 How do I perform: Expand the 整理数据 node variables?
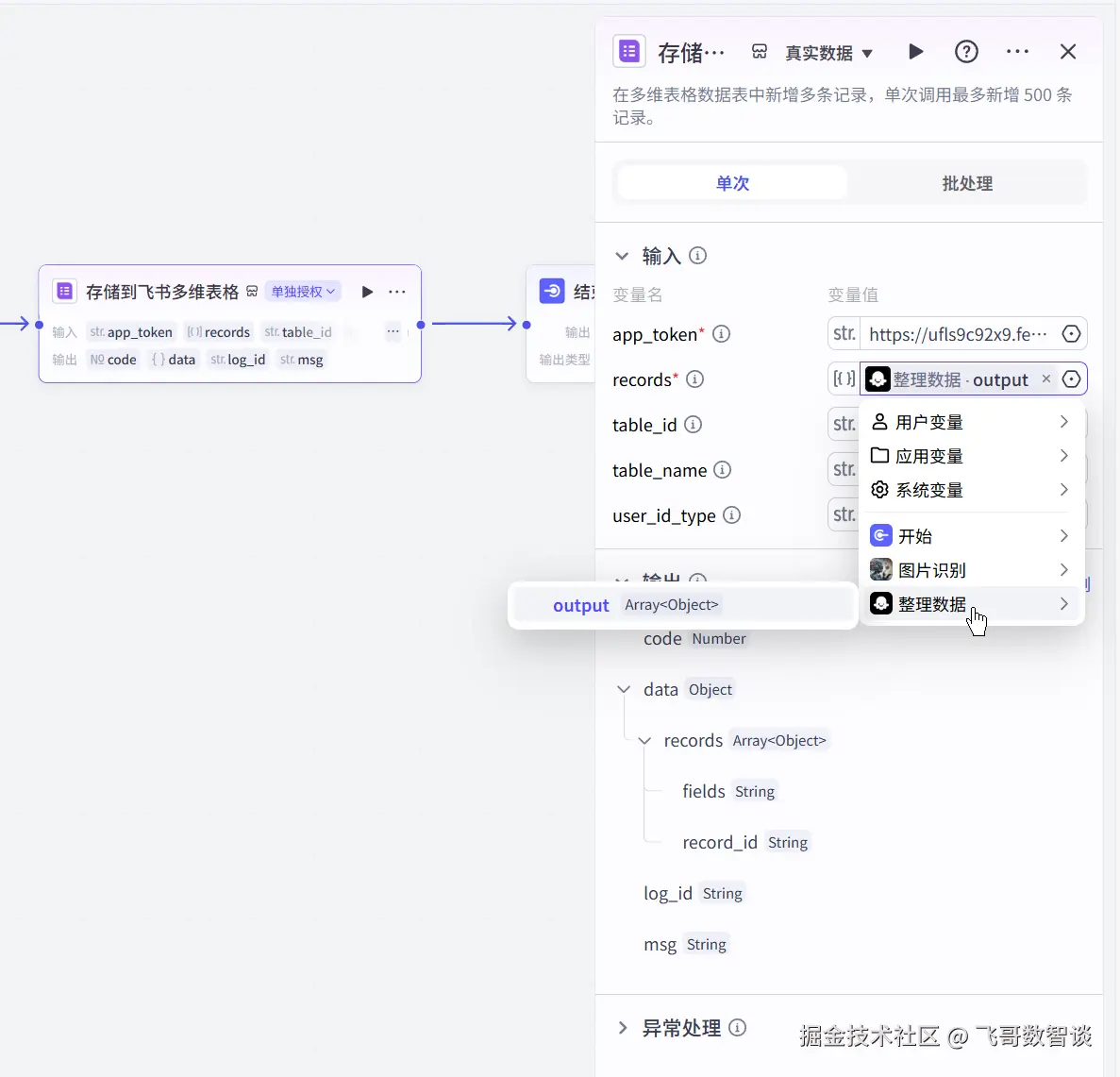point(972,604)
